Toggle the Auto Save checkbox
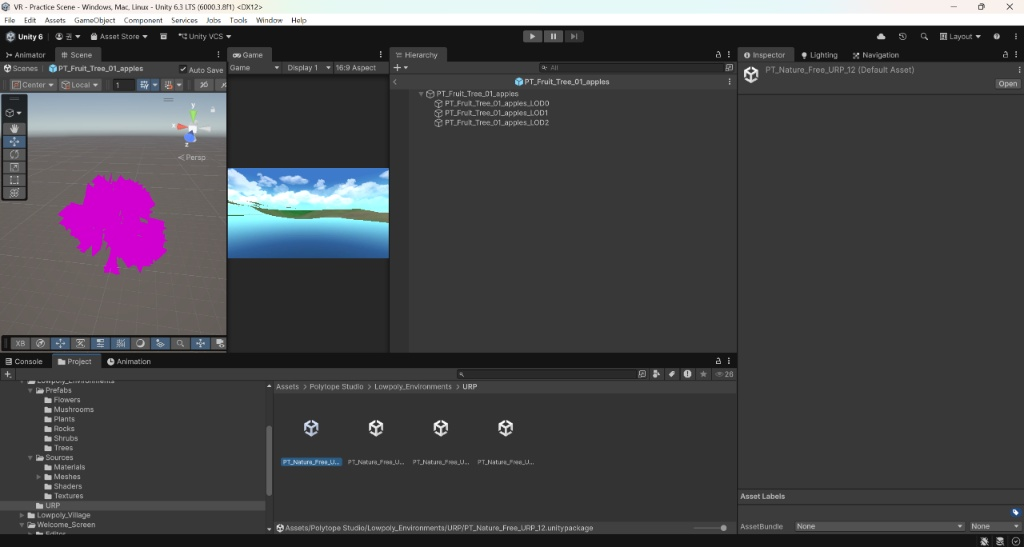The width and height of the screenshot is (1024, 547). [184, 70]
